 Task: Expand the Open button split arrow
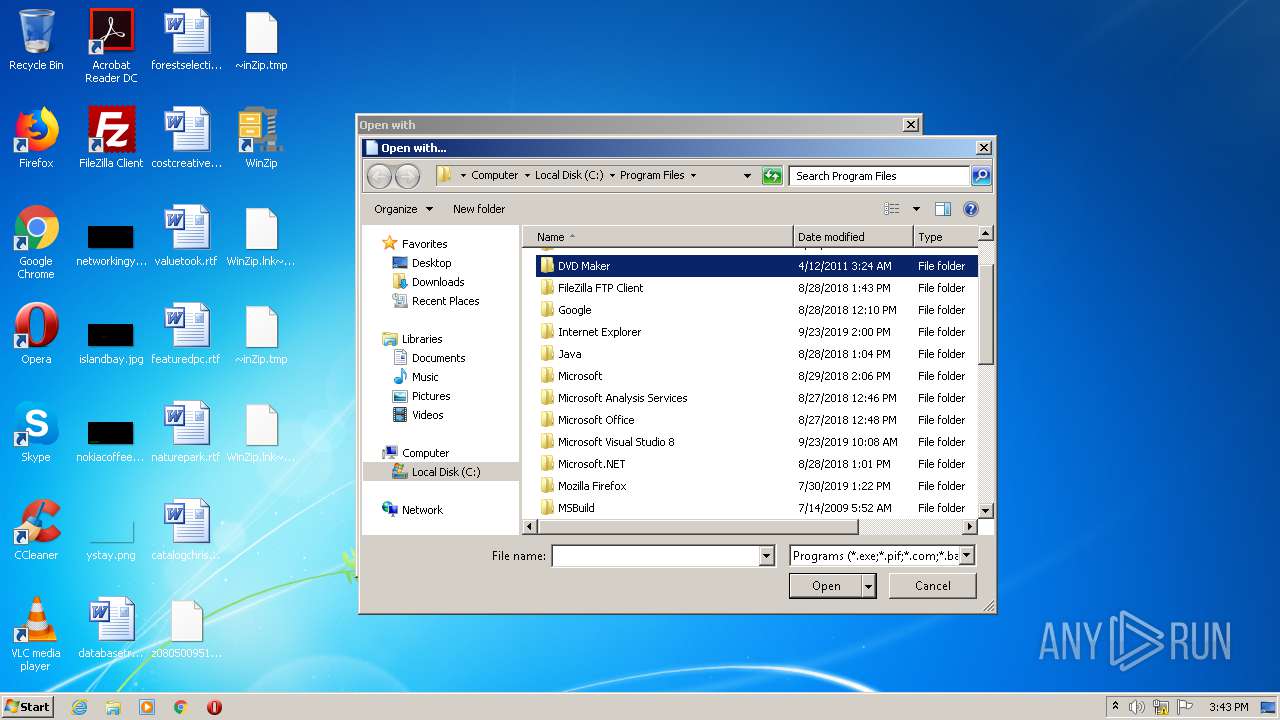click(x=869, y=586)
